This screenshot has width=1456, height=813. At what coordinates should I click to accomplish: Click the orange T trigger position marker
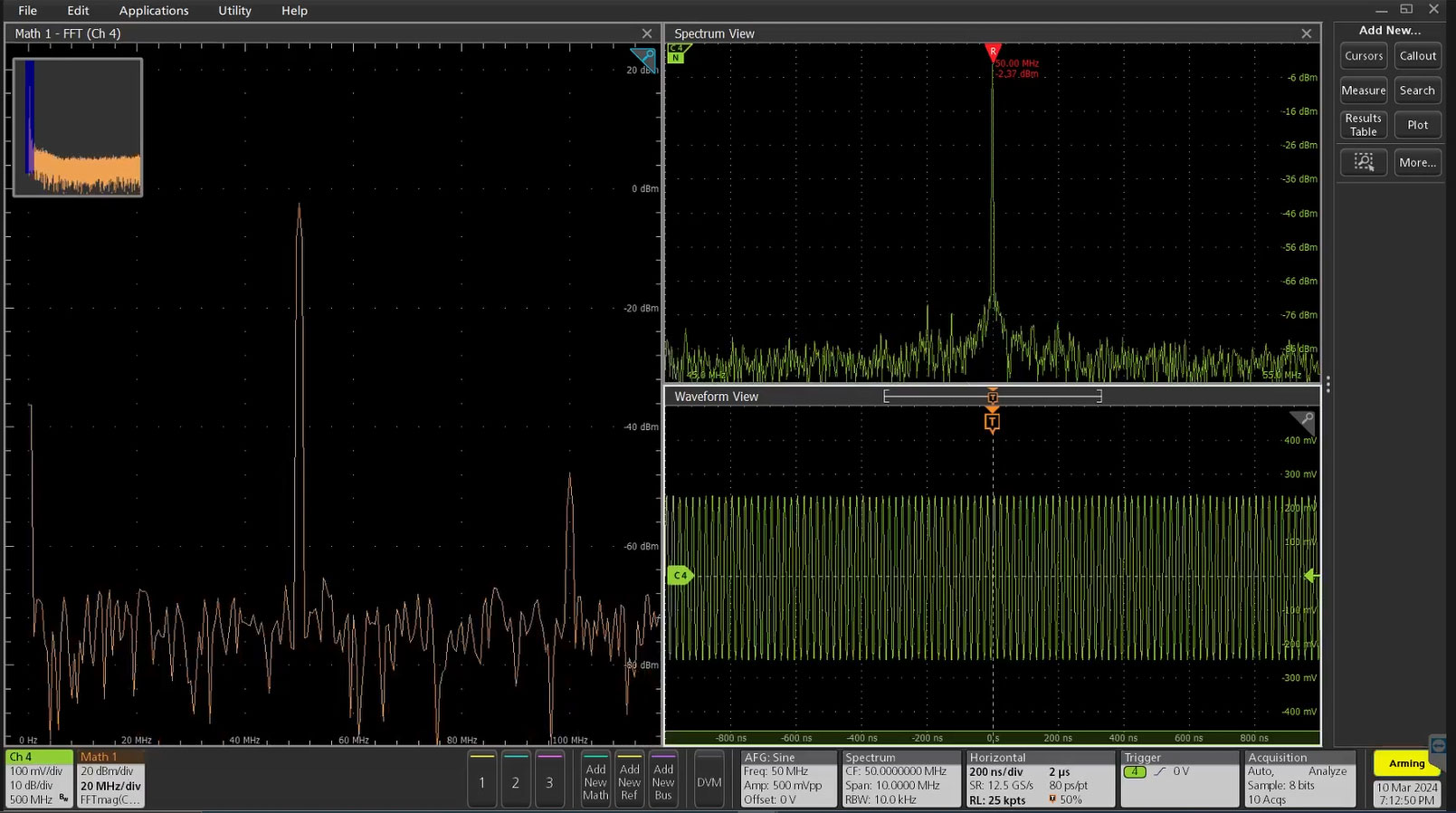(x=993, y=423)
